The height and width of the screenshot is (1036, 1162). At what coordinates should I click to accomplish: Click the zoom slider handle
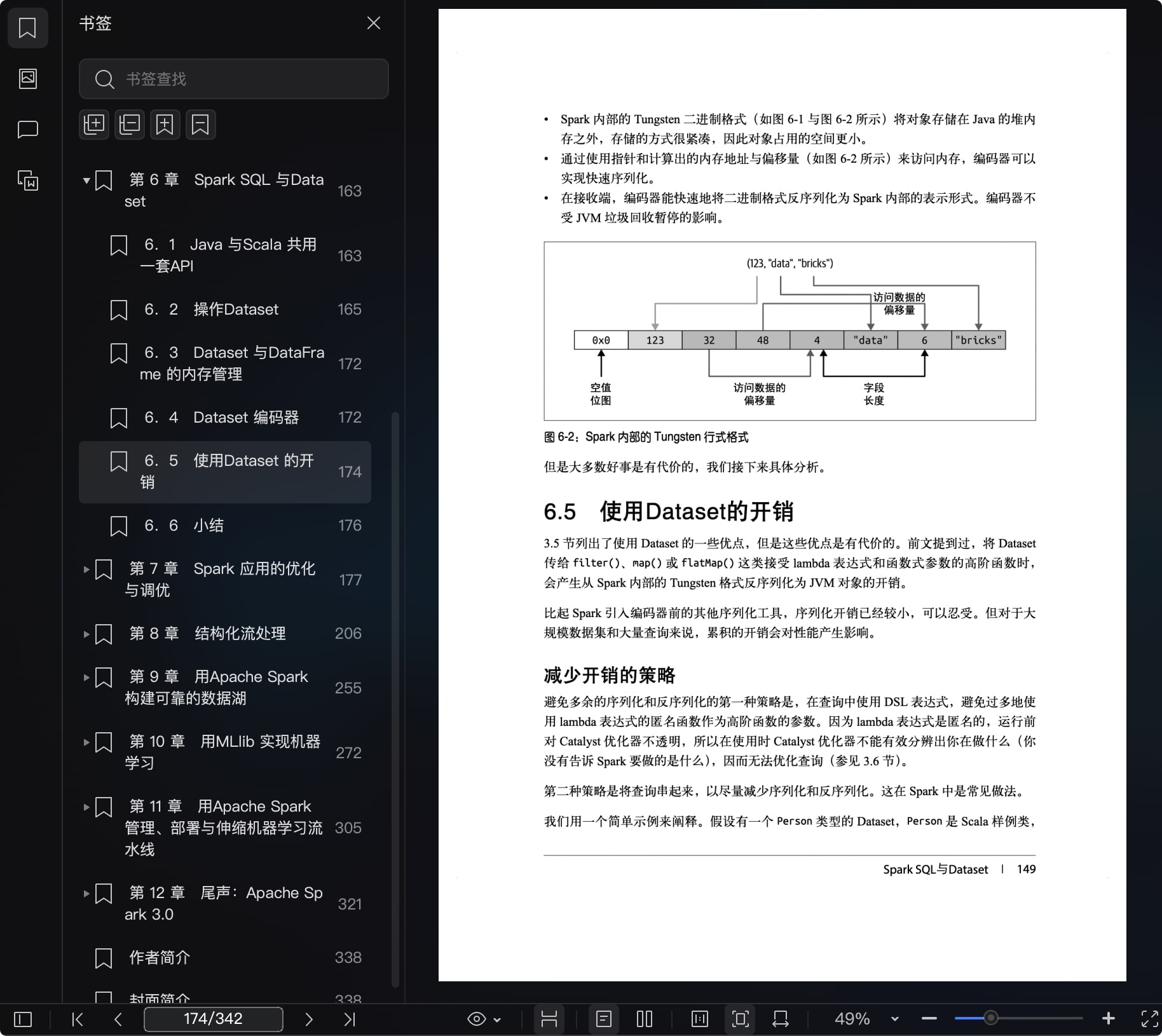(x=990, y=1019)
